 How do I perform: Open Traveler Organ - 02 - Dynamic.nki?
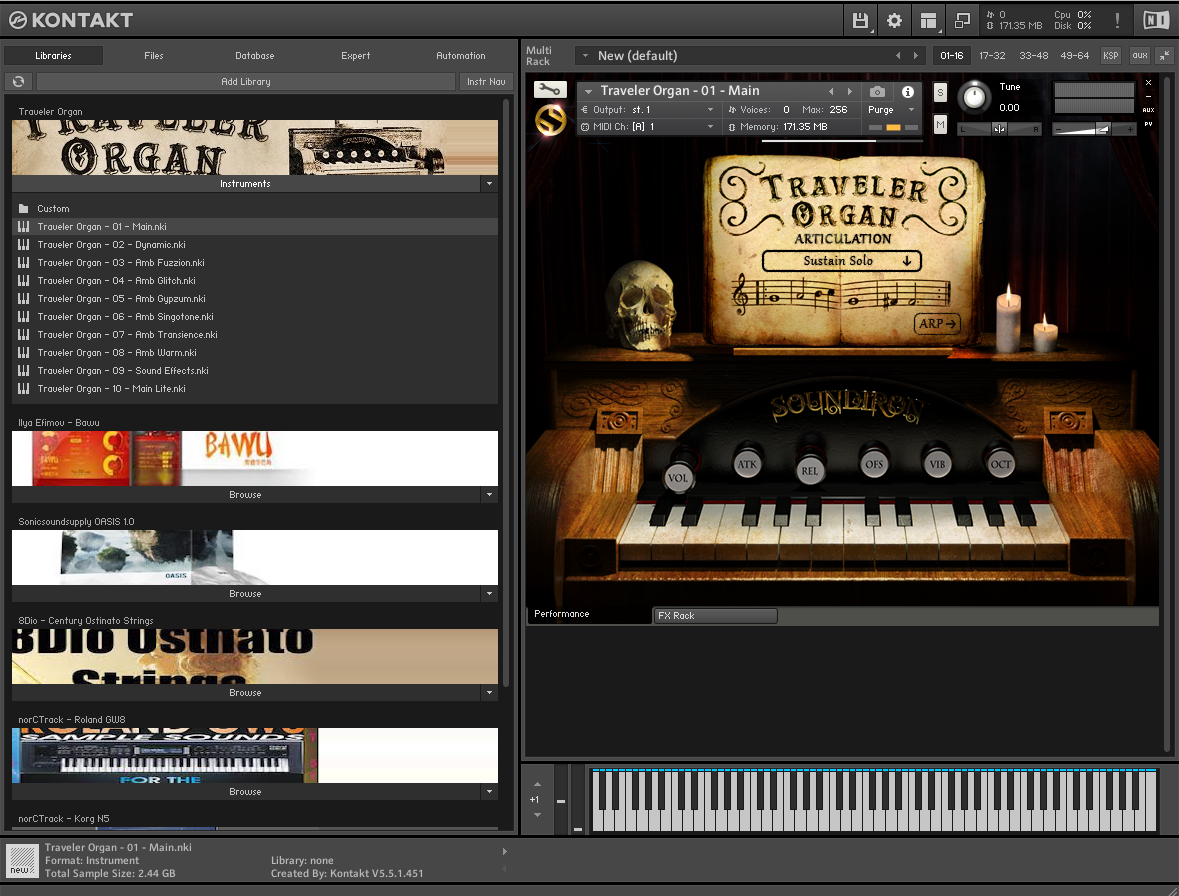[x=255, y=244]
